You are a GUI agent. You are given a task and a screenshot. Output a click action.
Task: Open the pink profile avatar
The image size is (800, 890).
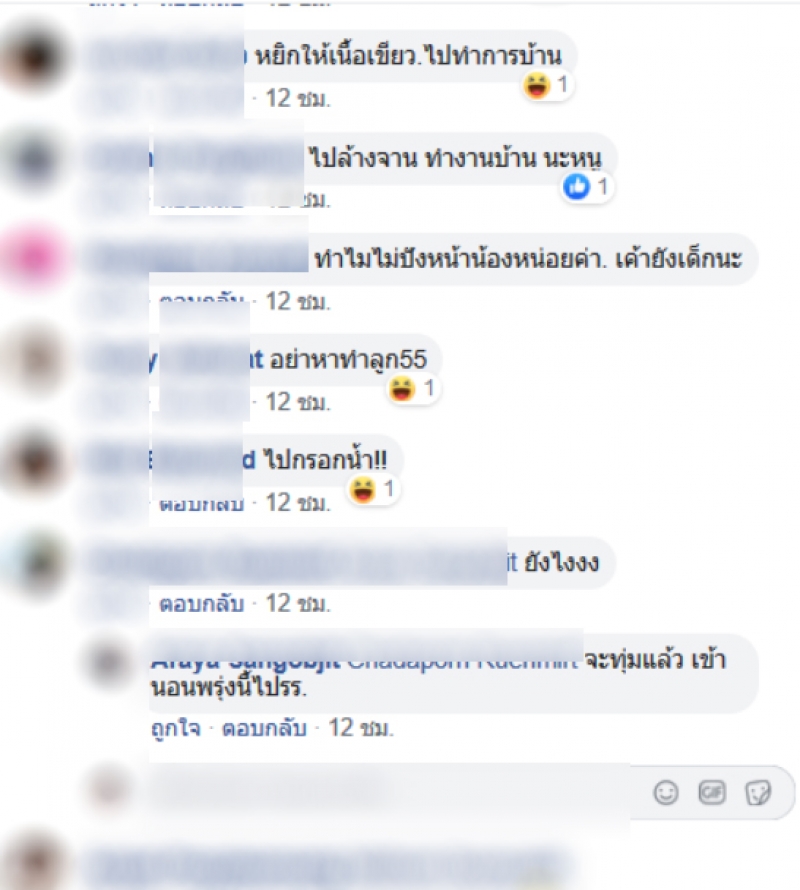click(35, 258)
